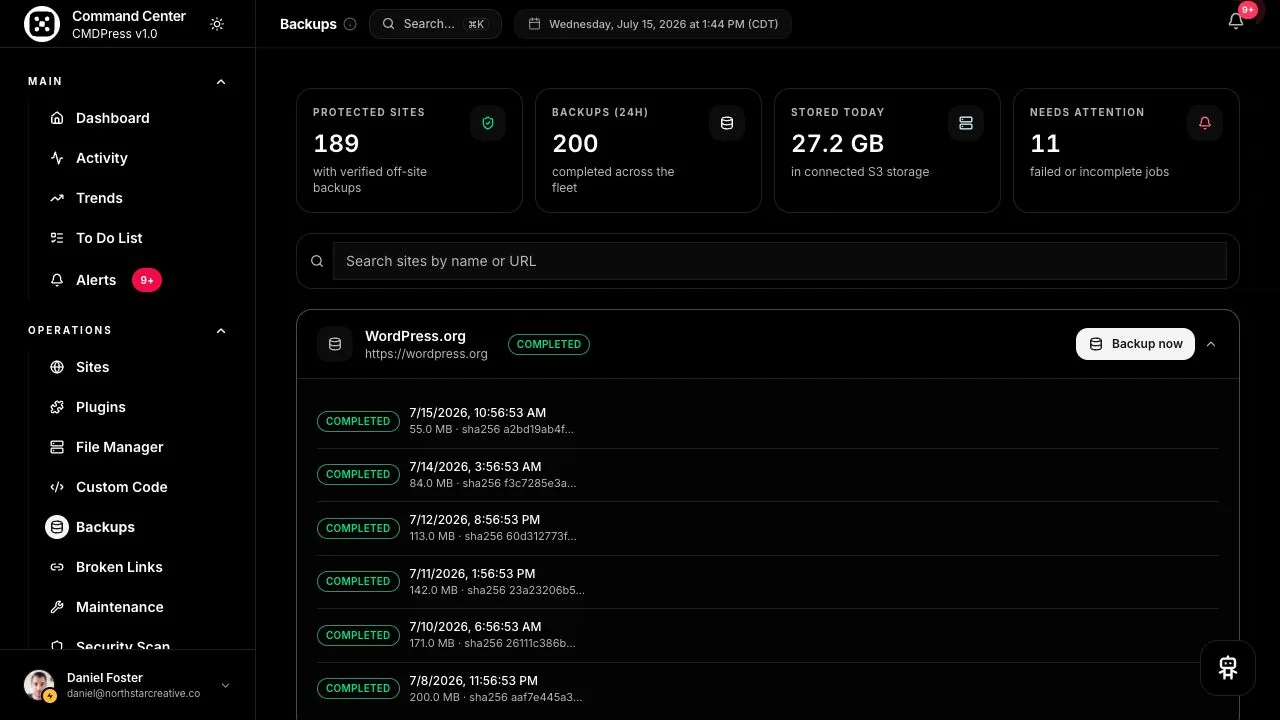This screenshot has width=1280, height=720.
Task: Click the magnifier icon in sites search
Action: tap(317, 261)
